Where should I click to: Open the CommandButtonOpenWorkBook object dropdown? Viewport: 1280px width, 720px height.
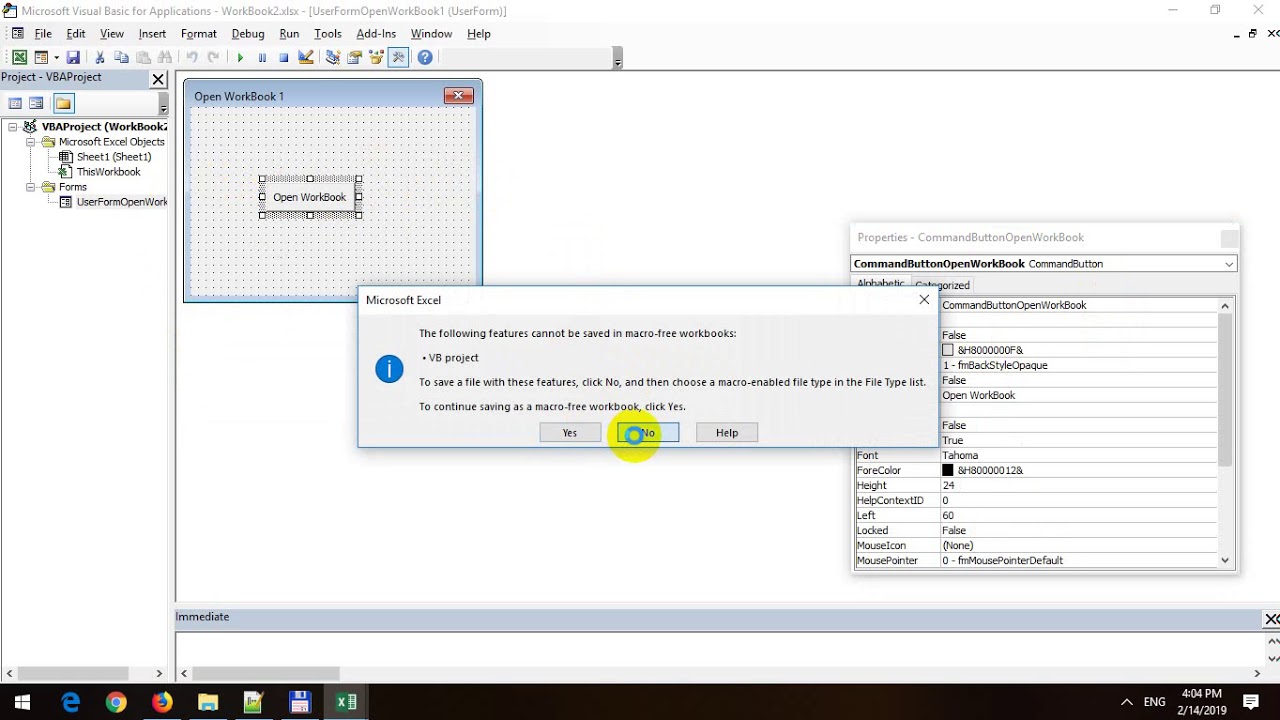[x=1229, y=264]
